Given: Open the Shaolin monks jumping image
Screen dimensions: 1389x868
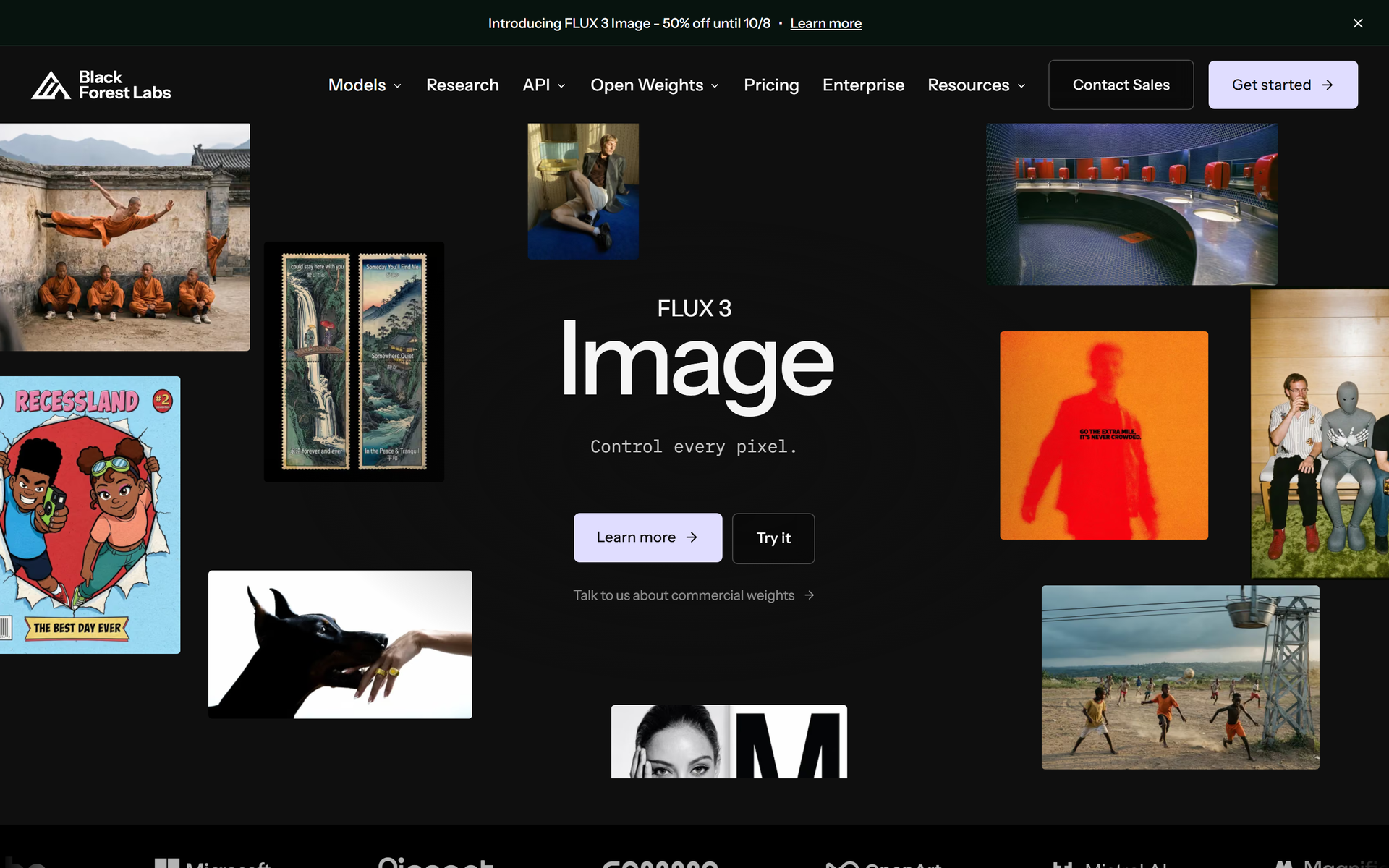Looking at the screenshot, I should (x=124, y=237).
